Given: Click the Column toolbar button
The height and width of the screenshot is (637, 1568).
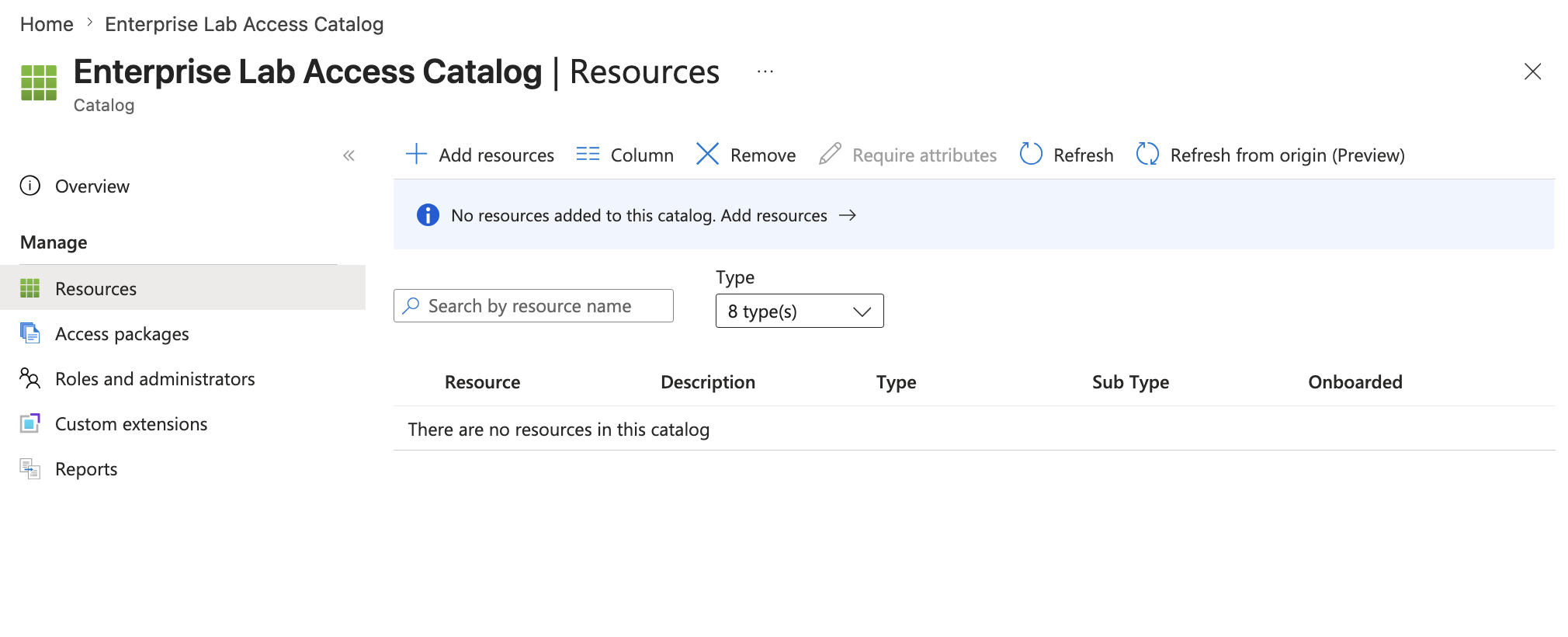Looking at the screenshot, I should tap(625, 155).
